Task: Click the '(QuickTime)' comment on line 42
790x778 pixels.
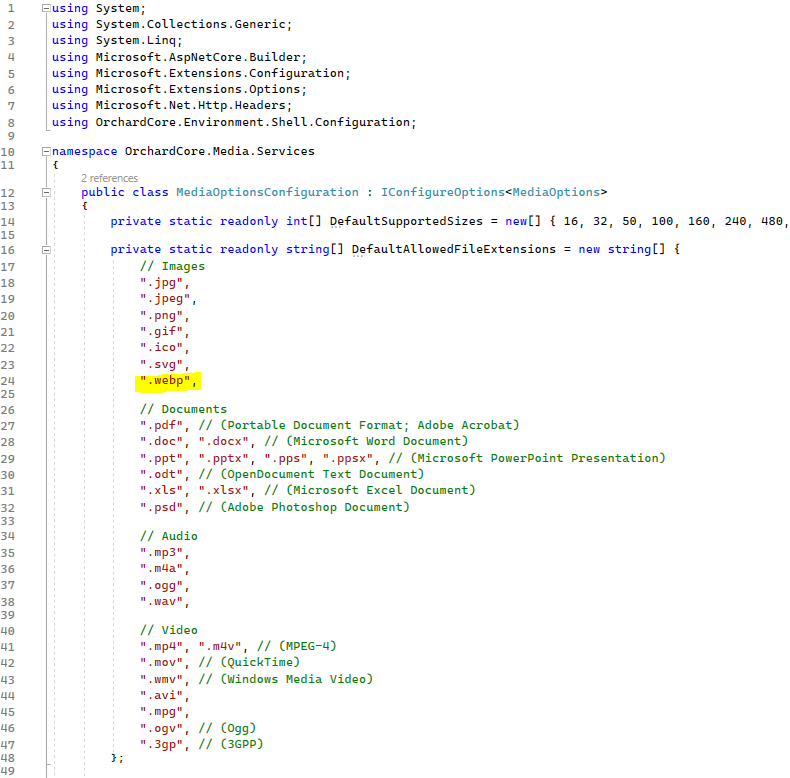Action: (260, 662)
